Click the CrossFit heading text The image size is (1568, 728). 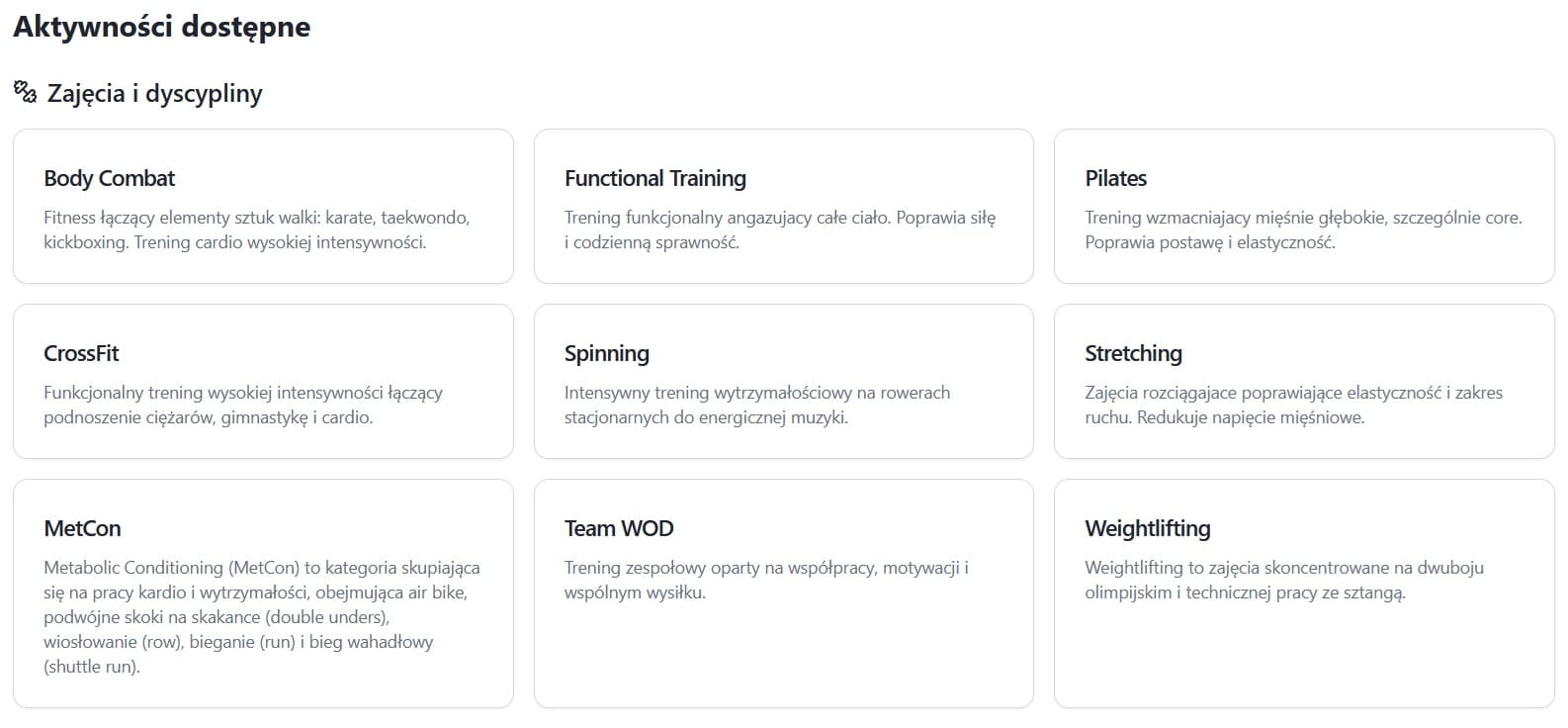pos(81,354)
